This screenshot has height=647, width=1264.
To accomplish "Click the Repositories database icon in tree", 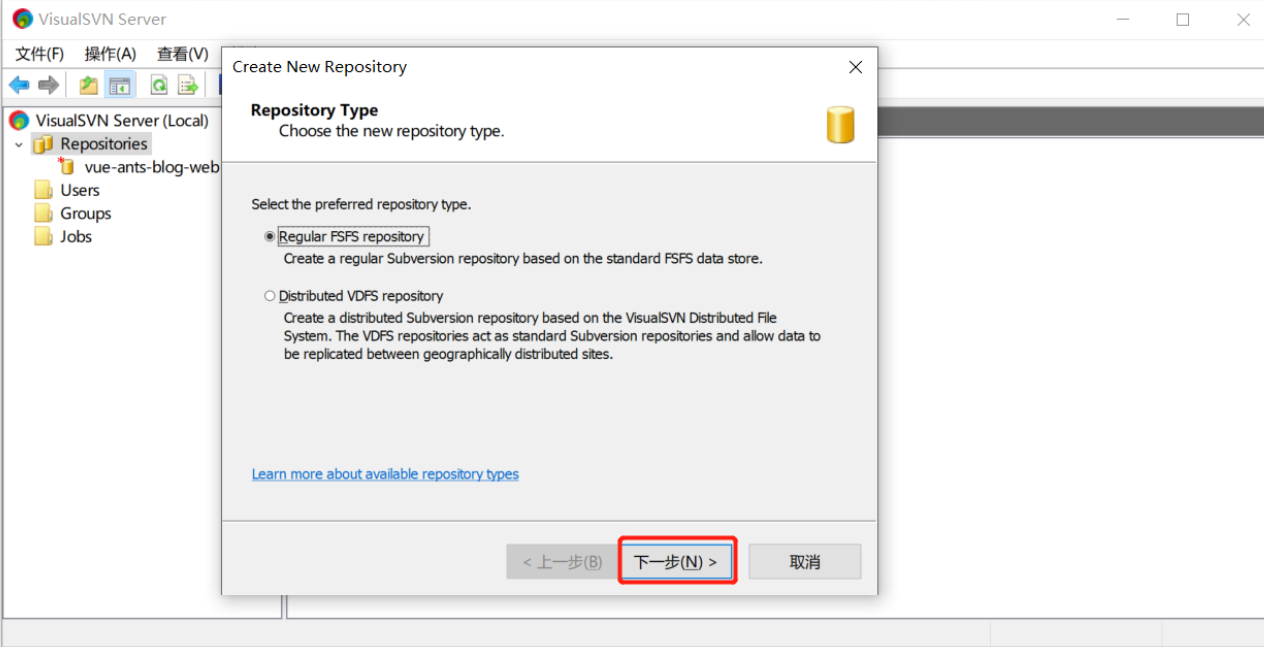I will tap(43, 144).
